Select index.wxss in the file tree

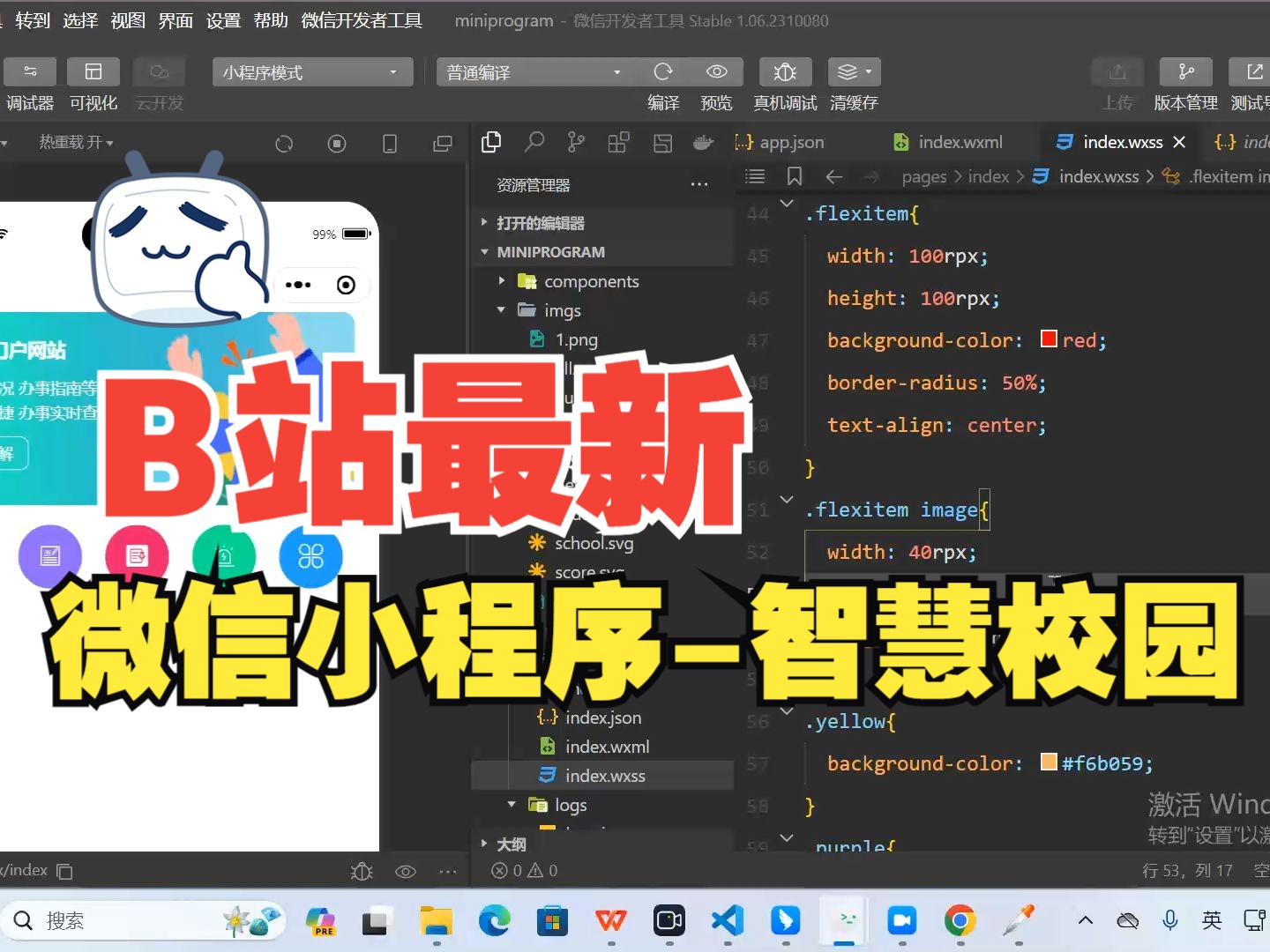point(605,776)
